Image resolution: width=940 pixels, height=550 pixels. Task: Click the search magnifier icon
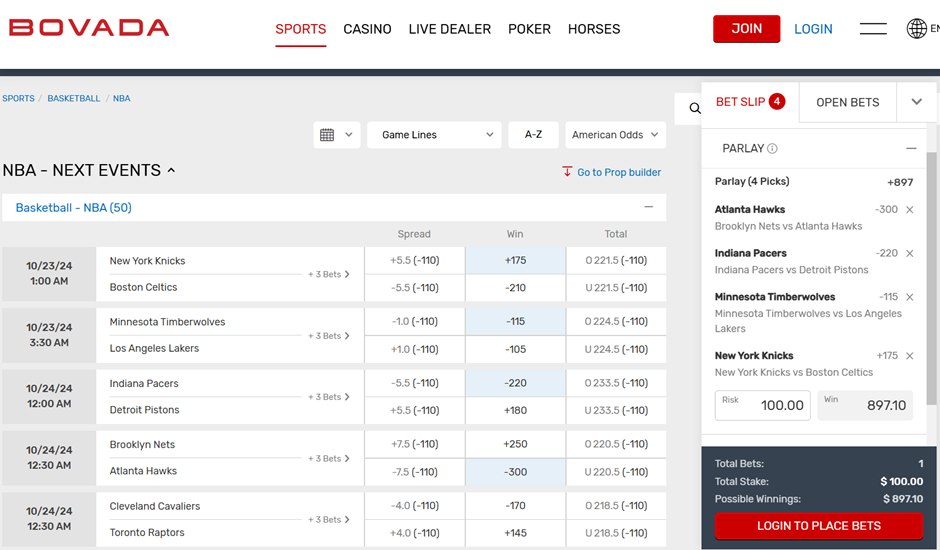pyautogui.click(x=695, y=108)
